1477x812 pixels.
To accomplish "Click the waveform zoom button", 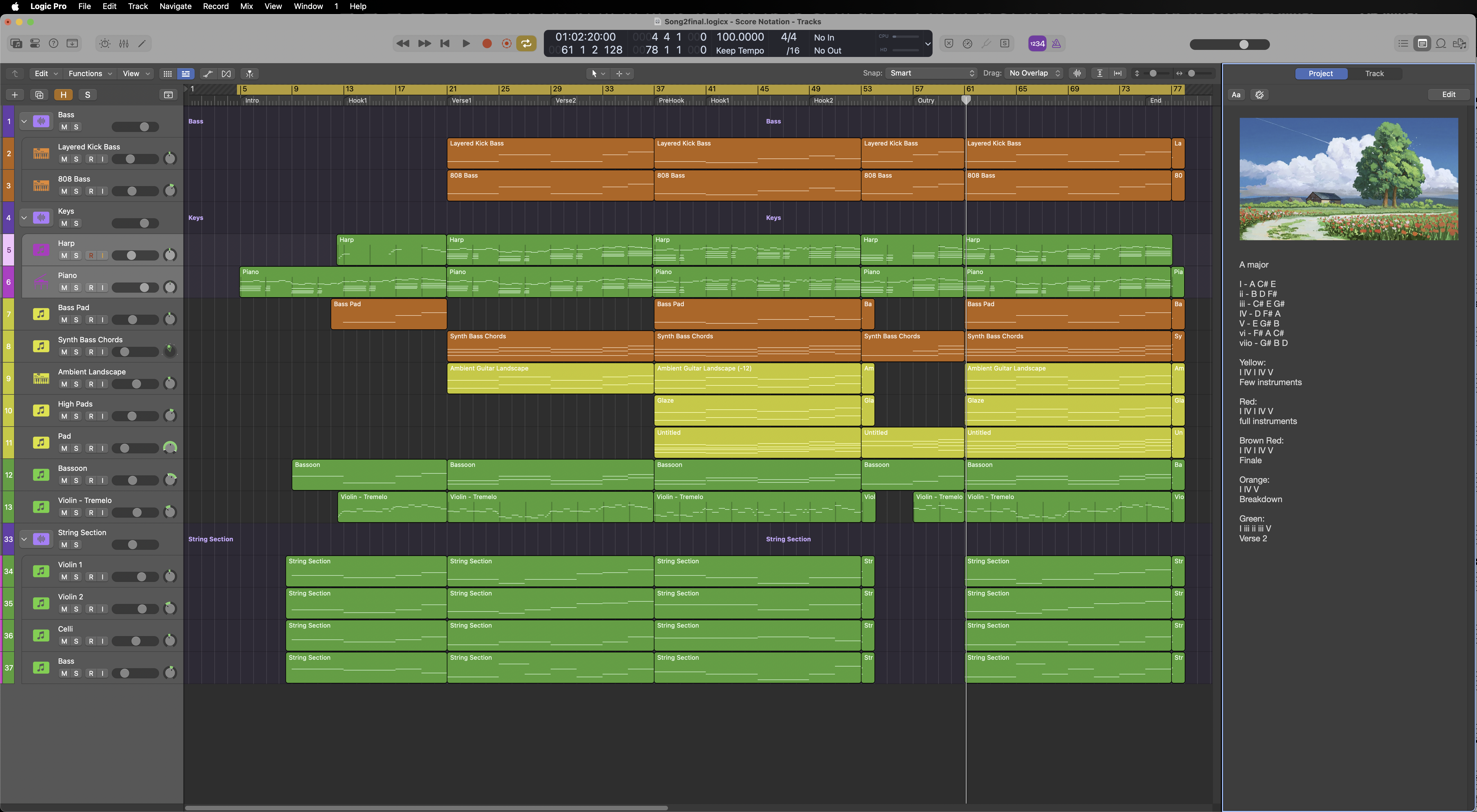I will [x=1077, y=73].
